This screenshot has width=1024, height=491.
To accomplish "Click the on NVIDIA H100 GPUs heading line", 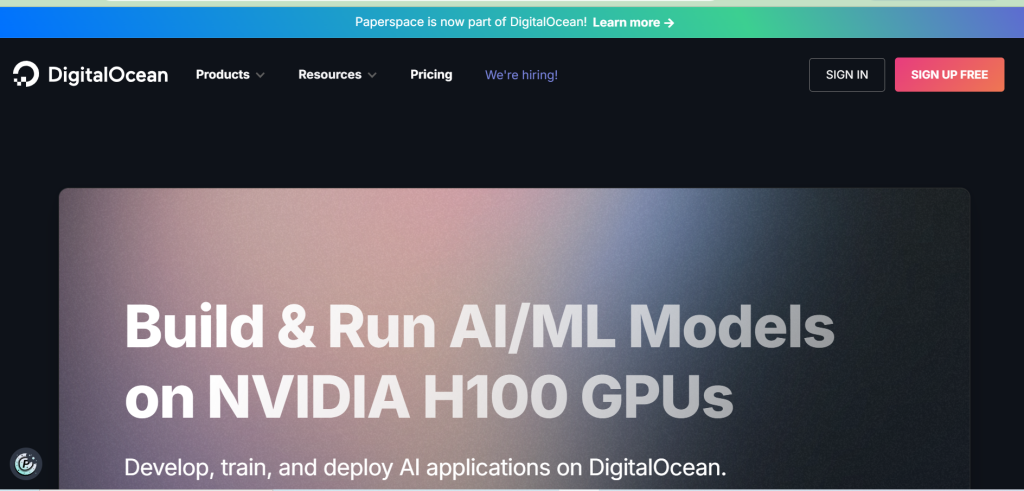I will tap(429, 396).
